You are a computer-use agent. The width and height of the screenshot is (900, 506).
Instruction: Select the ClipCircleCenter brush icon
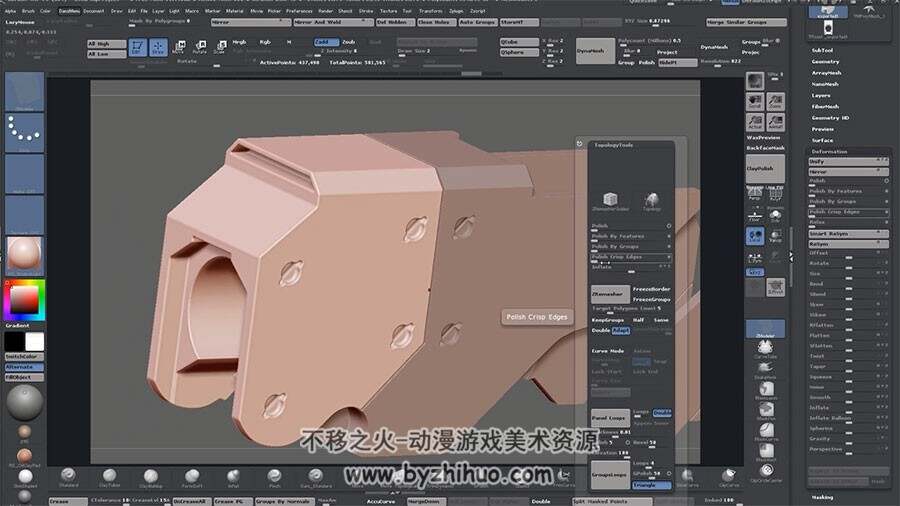coord(766,472)
